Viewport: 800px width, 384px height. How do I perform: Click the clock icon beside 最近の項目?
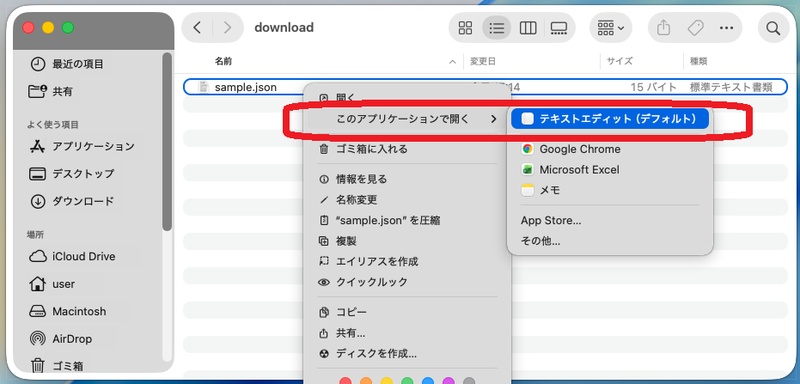click(x=38, y=64)
